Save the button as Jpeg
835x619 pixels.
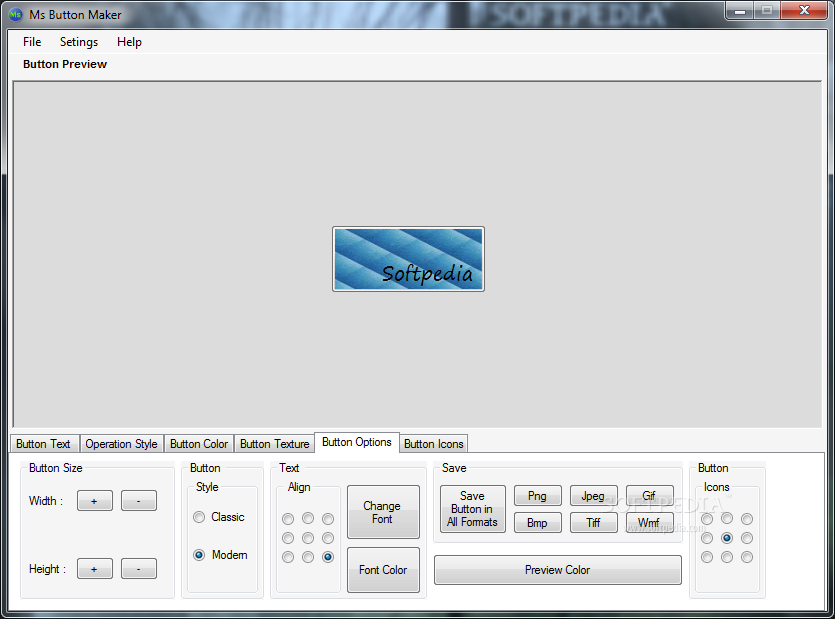tap(594, 496)
